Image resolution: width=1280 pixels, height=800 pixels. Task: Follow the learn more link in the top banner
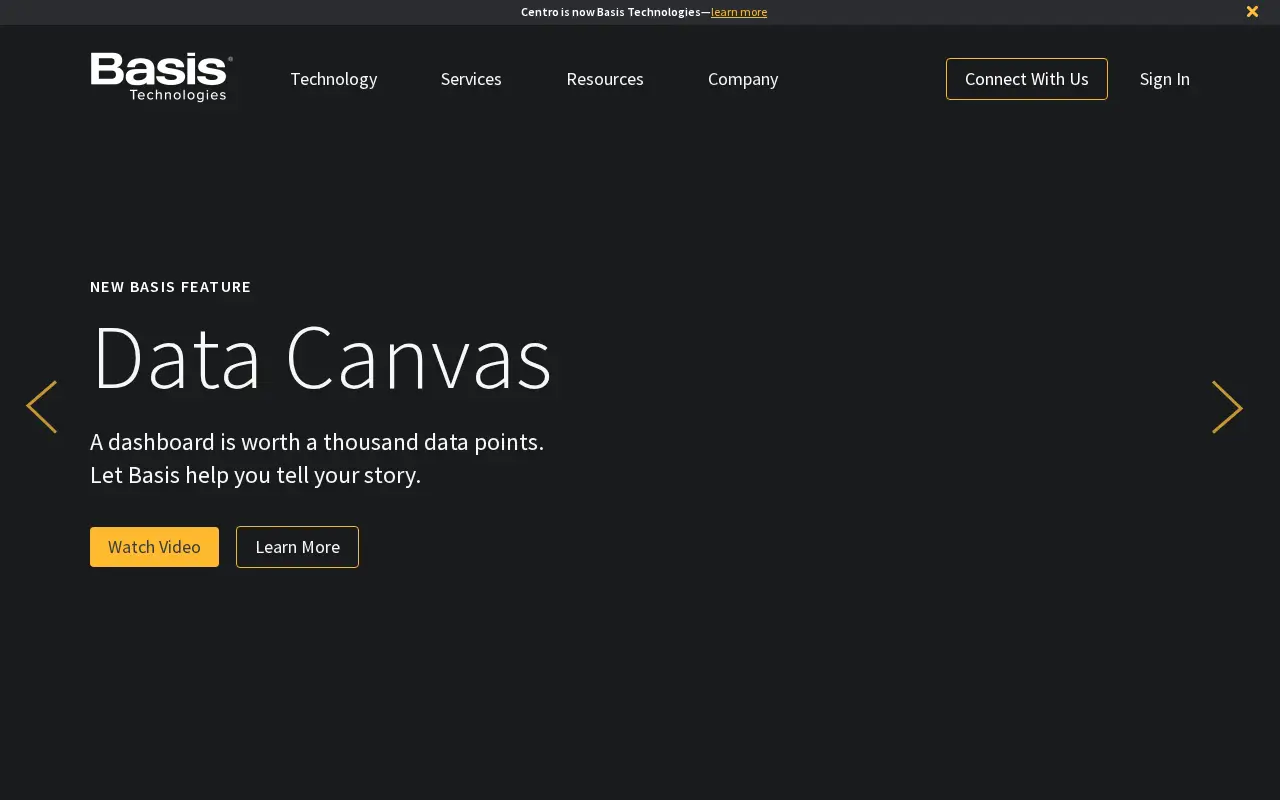coord(739,12)
